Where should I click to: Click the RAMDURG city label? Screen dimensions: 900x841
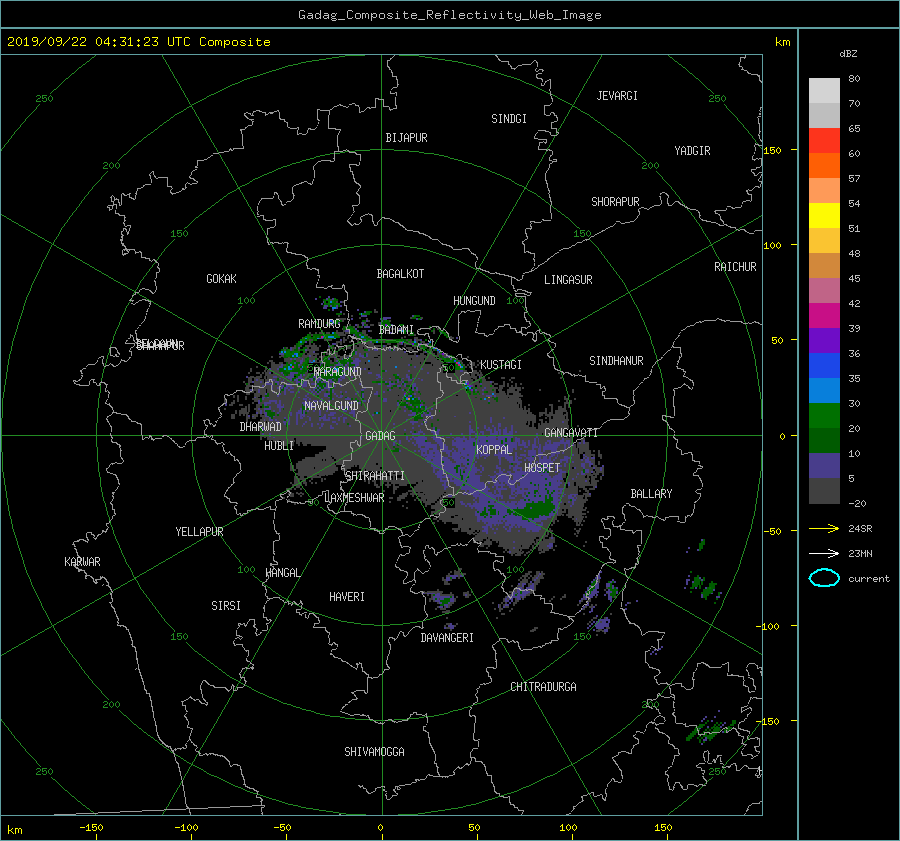coord(319,324)
